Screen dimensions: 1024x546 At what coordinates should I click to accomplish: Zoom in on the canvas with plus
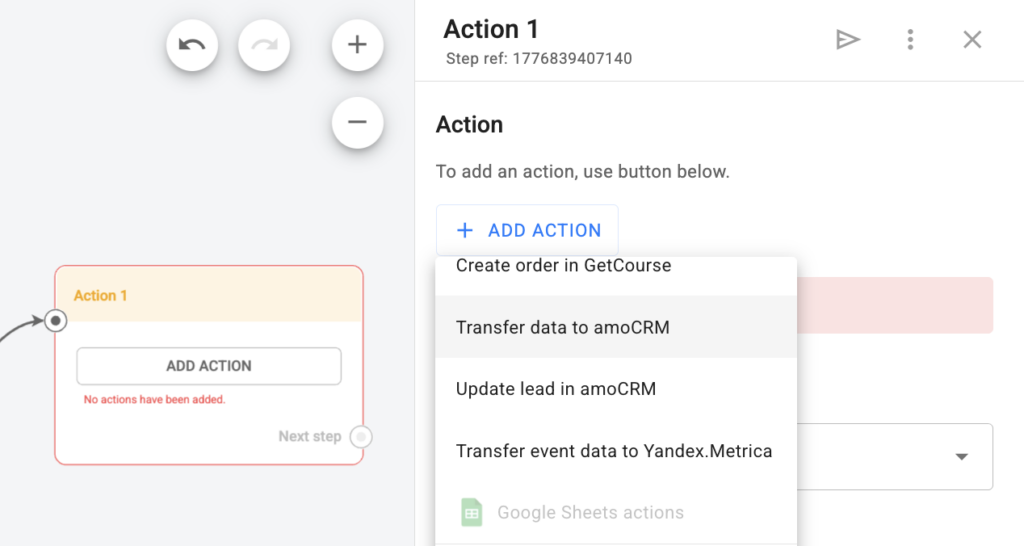click(357, 45)
